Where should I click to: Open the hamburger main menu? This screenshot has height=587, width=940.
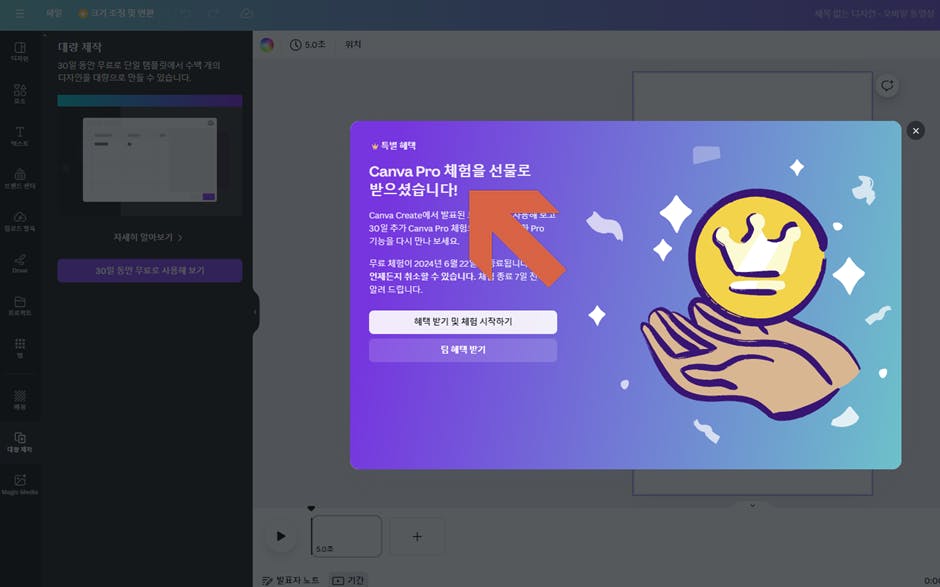(20, 13)
